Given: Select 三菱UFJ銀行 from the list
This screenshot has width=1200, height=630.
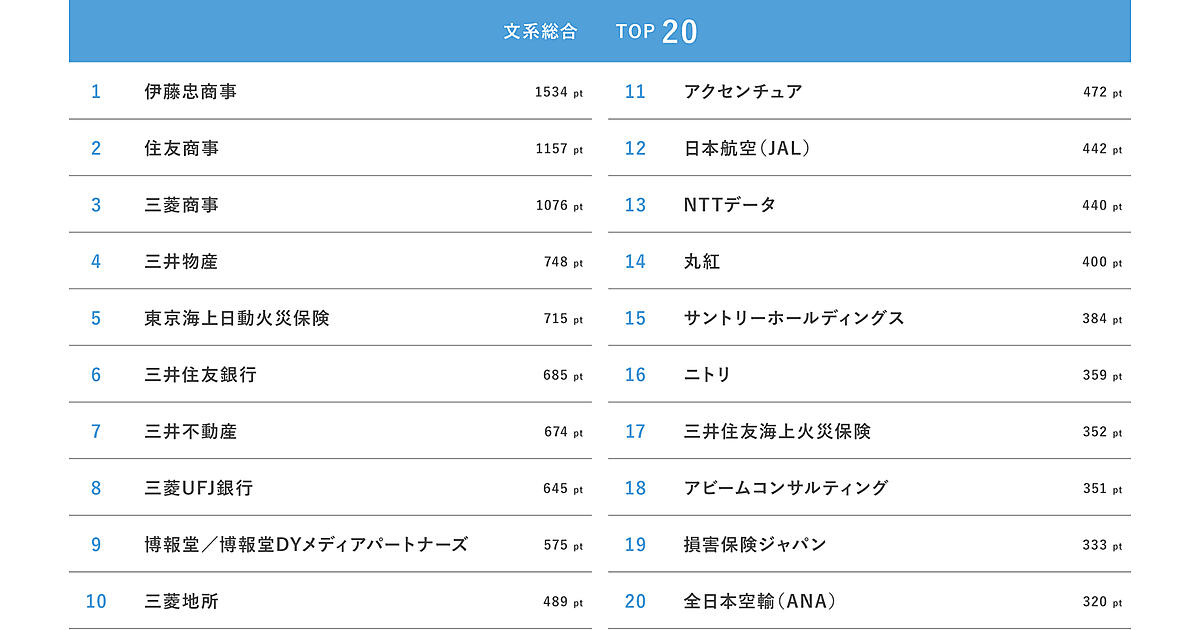Looking at the screenshot, I should click(198, 488).
